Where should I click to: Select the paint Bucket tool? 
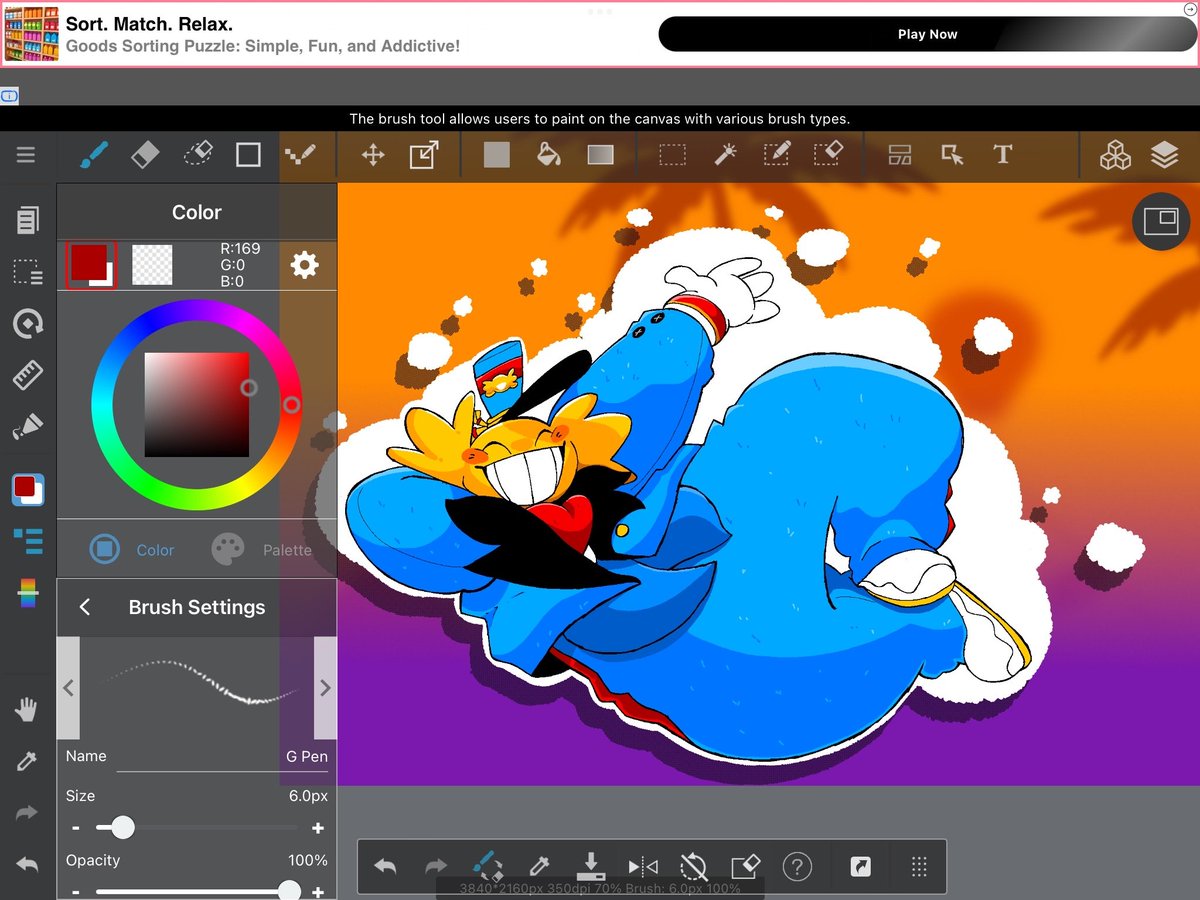[548, 155]
